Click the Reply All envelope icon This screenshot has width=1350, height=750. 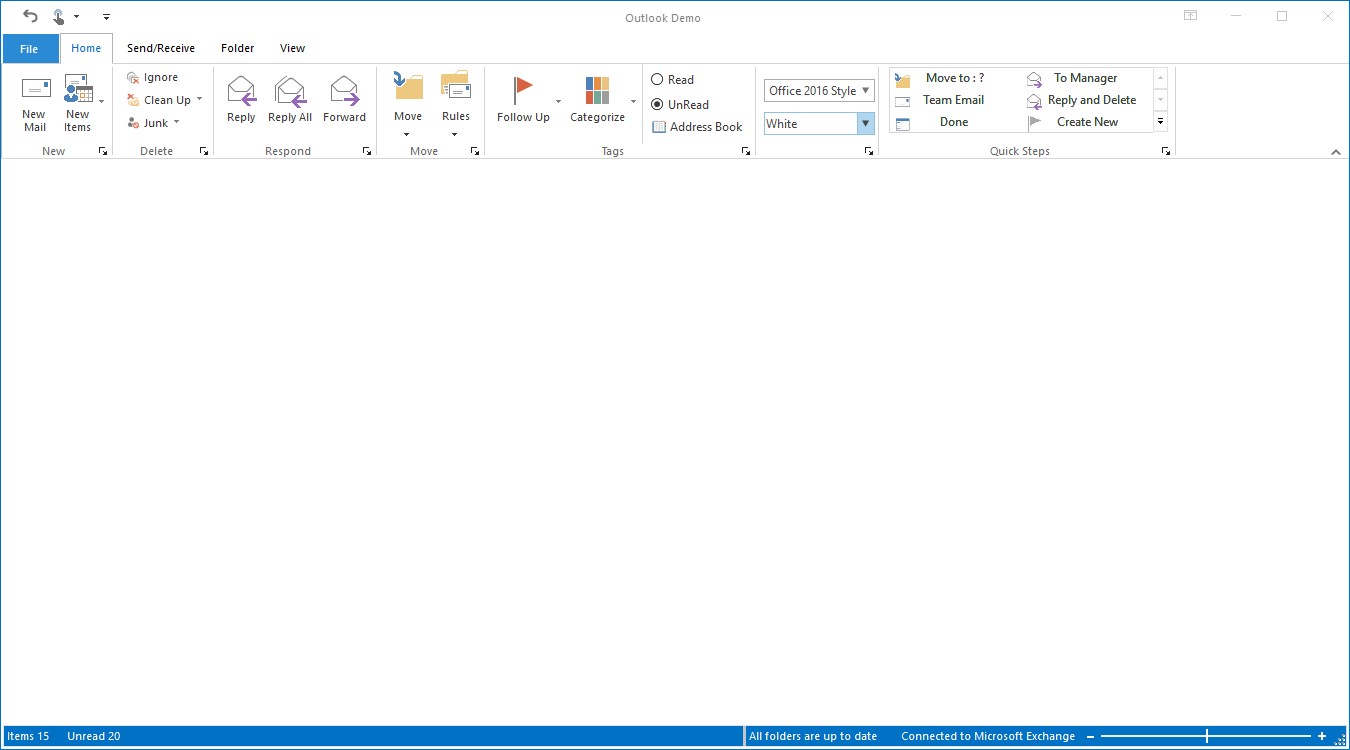point(290,90)
